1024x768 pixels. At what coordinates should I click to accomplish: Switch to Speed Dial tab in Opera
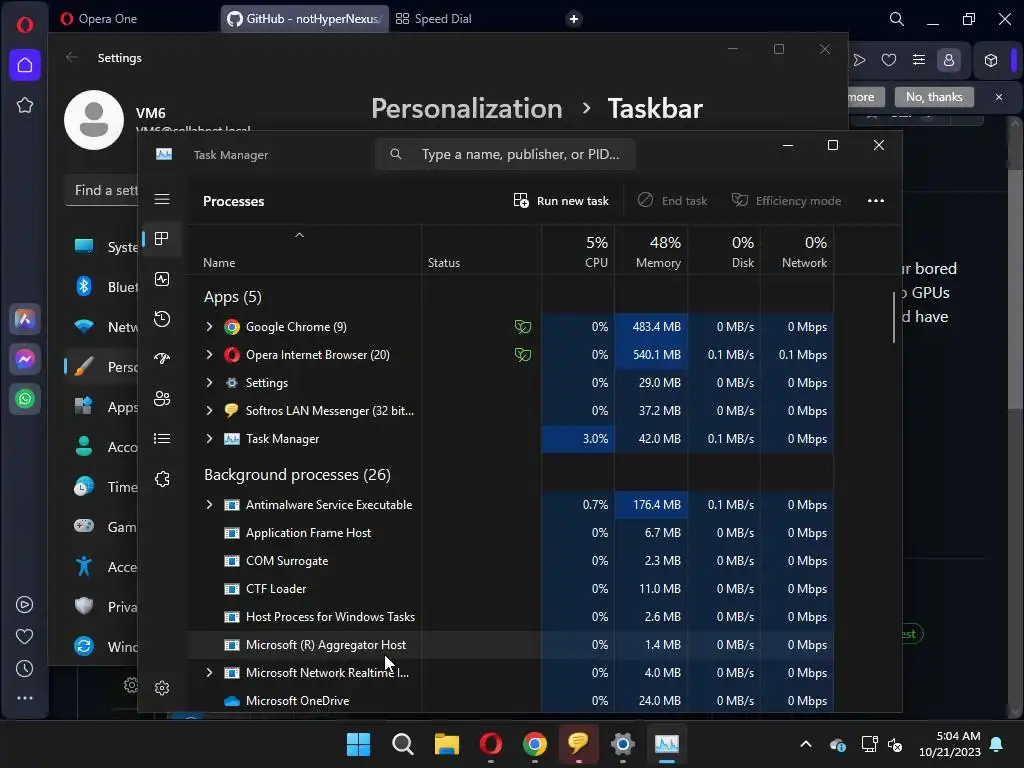coord(434,19)
